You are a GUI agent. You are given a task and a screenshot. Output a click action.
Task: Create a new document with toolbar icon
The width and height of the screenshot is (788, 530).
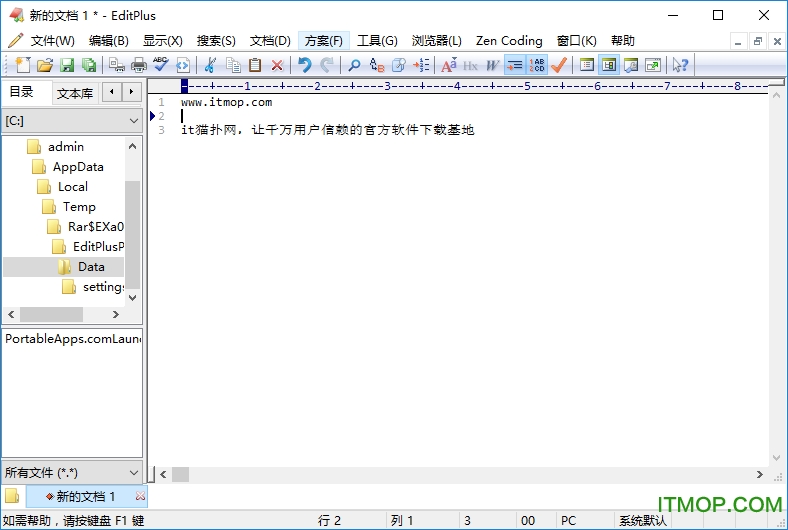[x=23, y=65]
